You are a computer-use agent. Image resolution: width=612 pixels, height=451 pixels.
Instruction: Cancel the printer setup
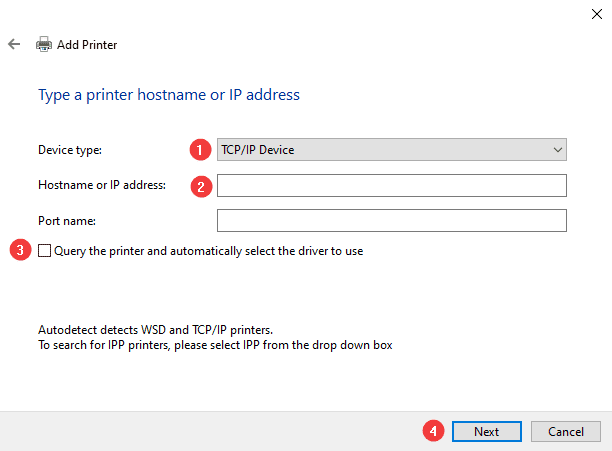click(x=565, y=431)
